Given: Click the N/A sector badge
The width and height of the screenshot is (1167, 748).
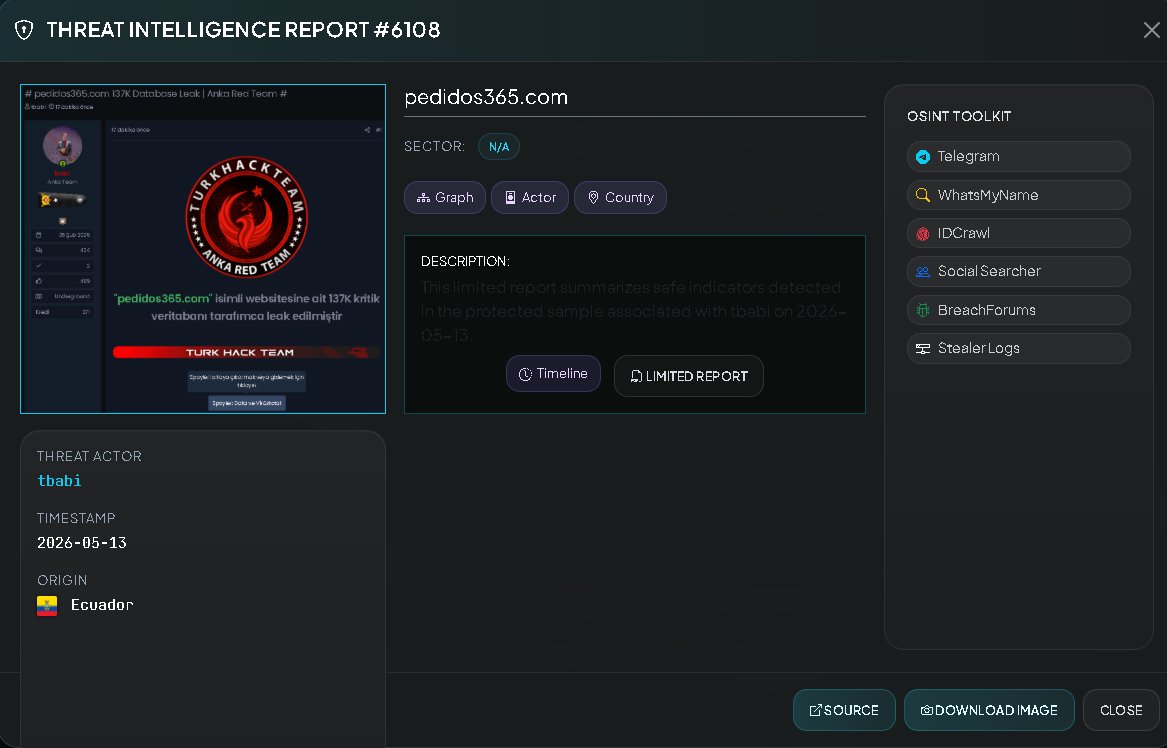Looking at the screenshot, I should click(499, 147).
